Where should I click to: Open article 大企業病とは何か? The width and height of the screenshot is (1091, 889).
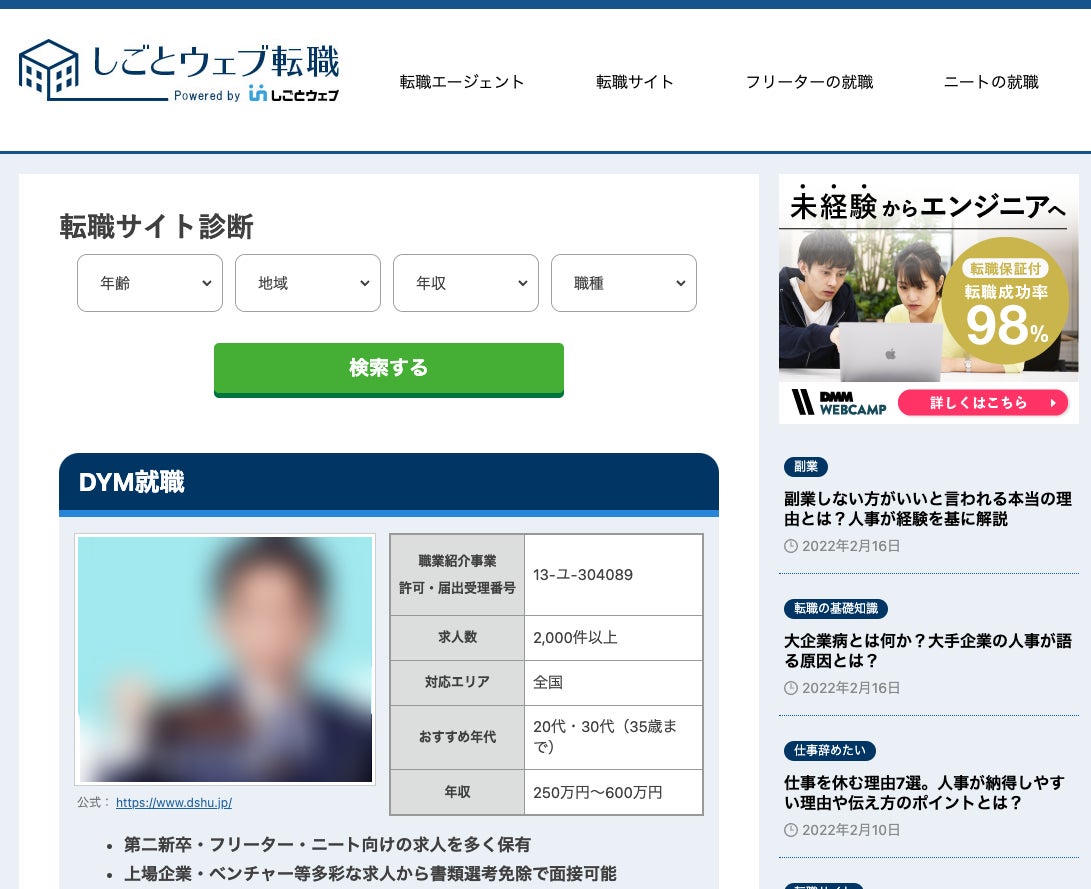tap(927, 650)
